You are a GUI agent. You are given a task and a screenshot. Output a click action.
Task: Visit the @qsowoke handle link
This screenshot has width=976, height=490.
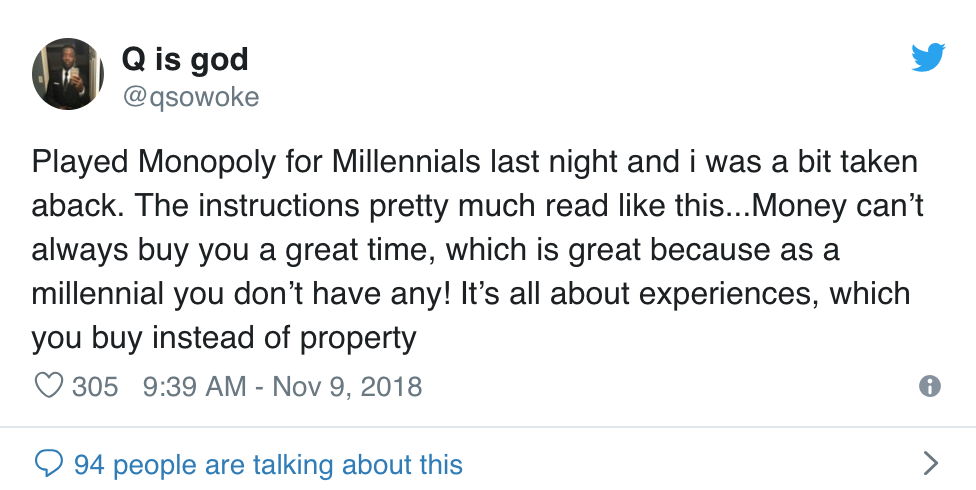190,96
